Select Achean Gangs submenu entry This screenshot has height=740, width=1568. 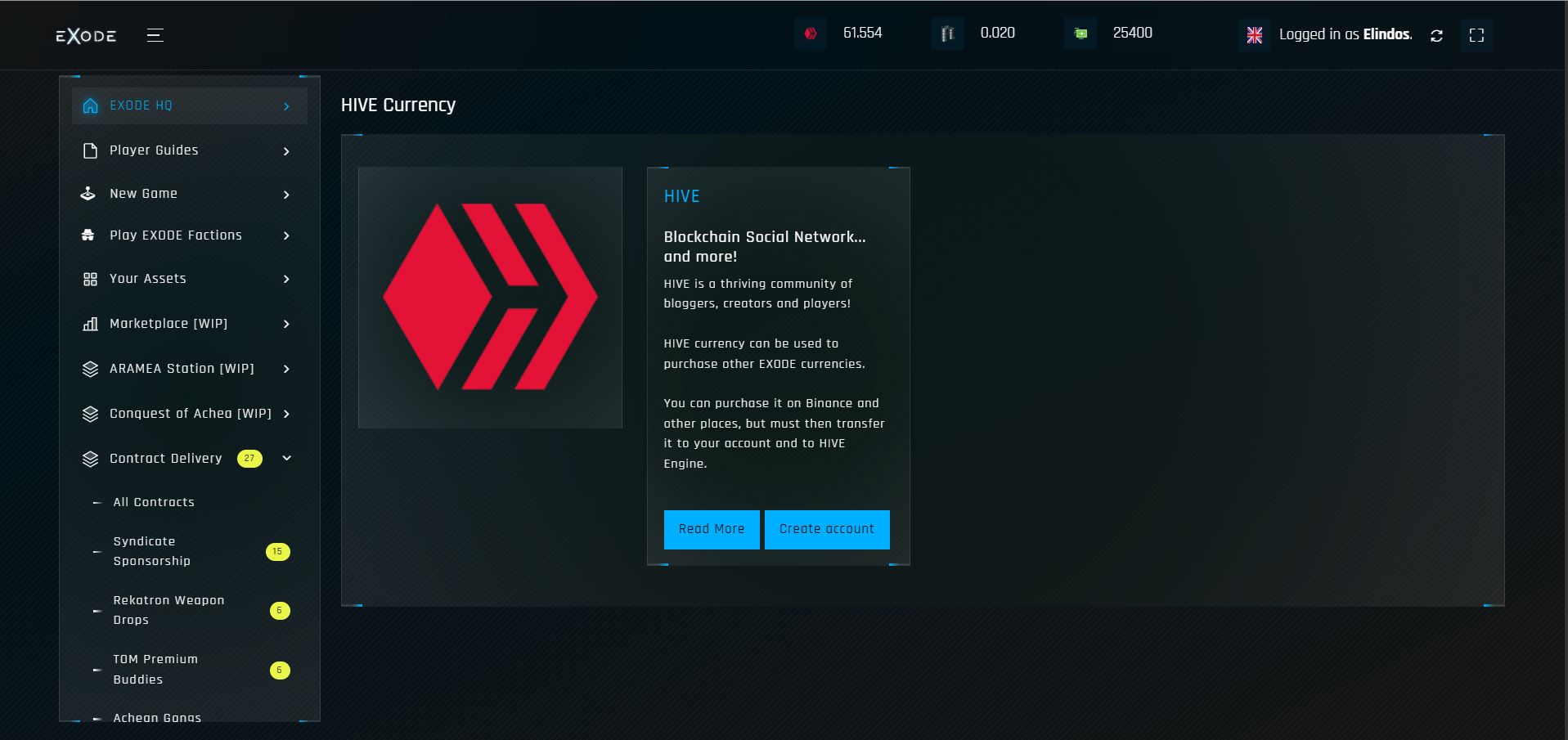point(157,717)
